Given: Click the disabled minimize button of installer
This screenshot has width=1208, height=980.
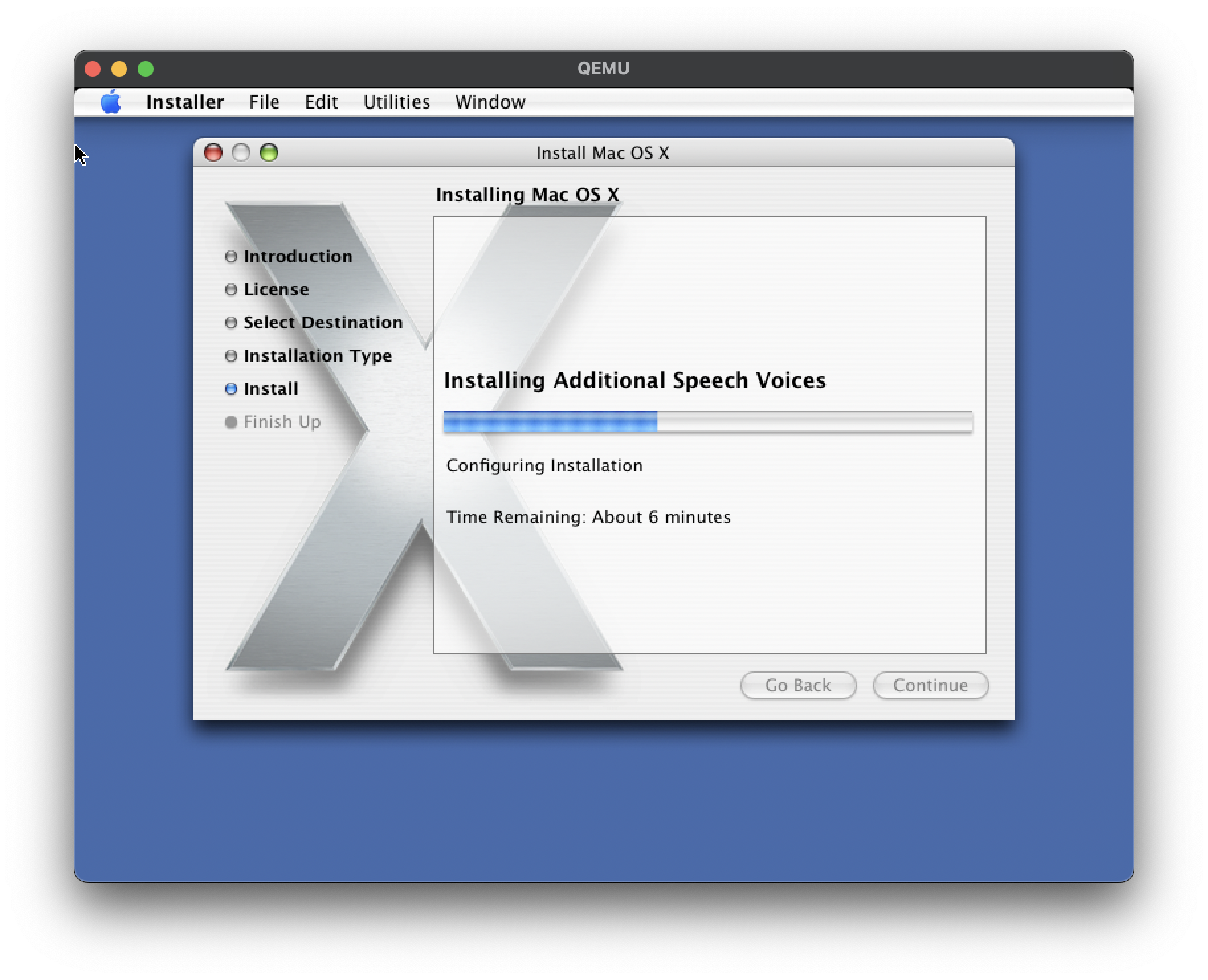Looking at the screenshot, I should [241, 152].
